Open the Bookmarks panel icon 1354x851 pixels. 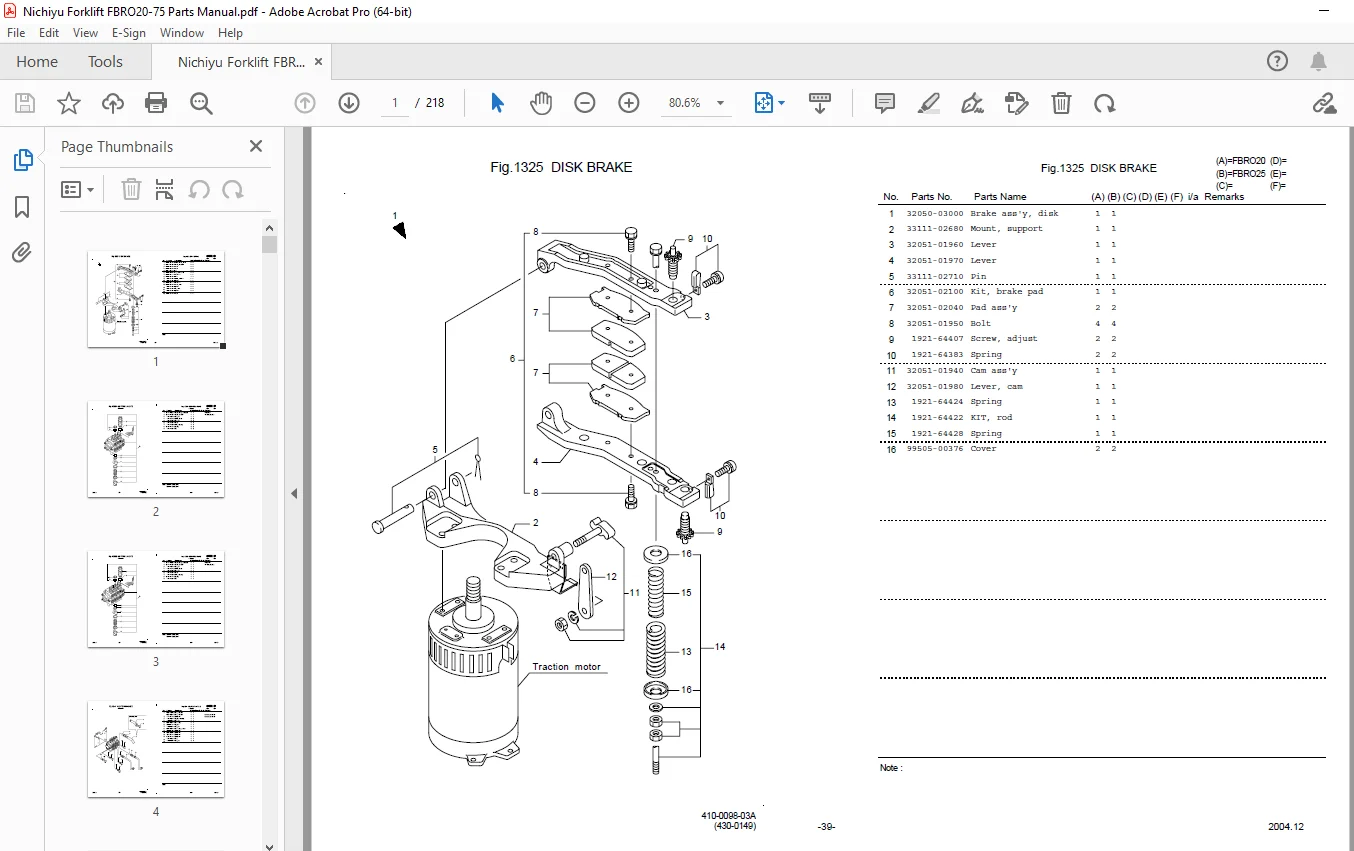(22, 207)
